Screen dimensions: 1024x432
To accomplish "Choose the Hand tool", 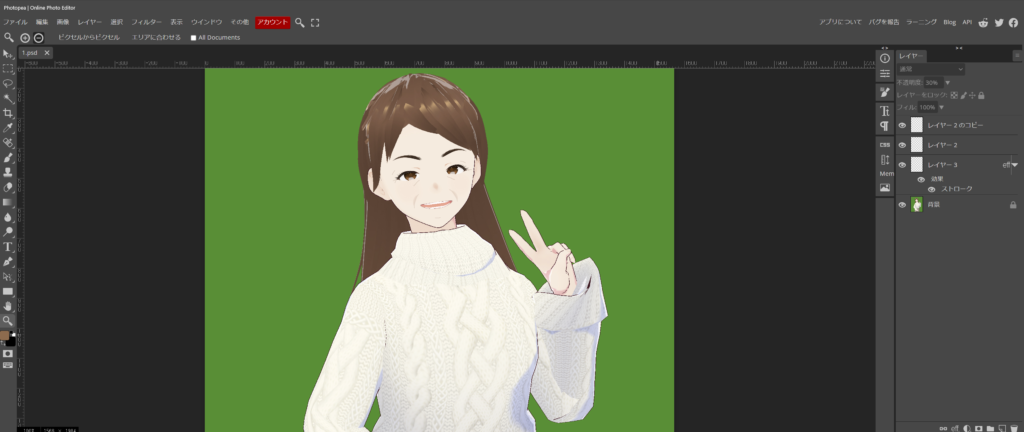I will (x=8, y=305).
